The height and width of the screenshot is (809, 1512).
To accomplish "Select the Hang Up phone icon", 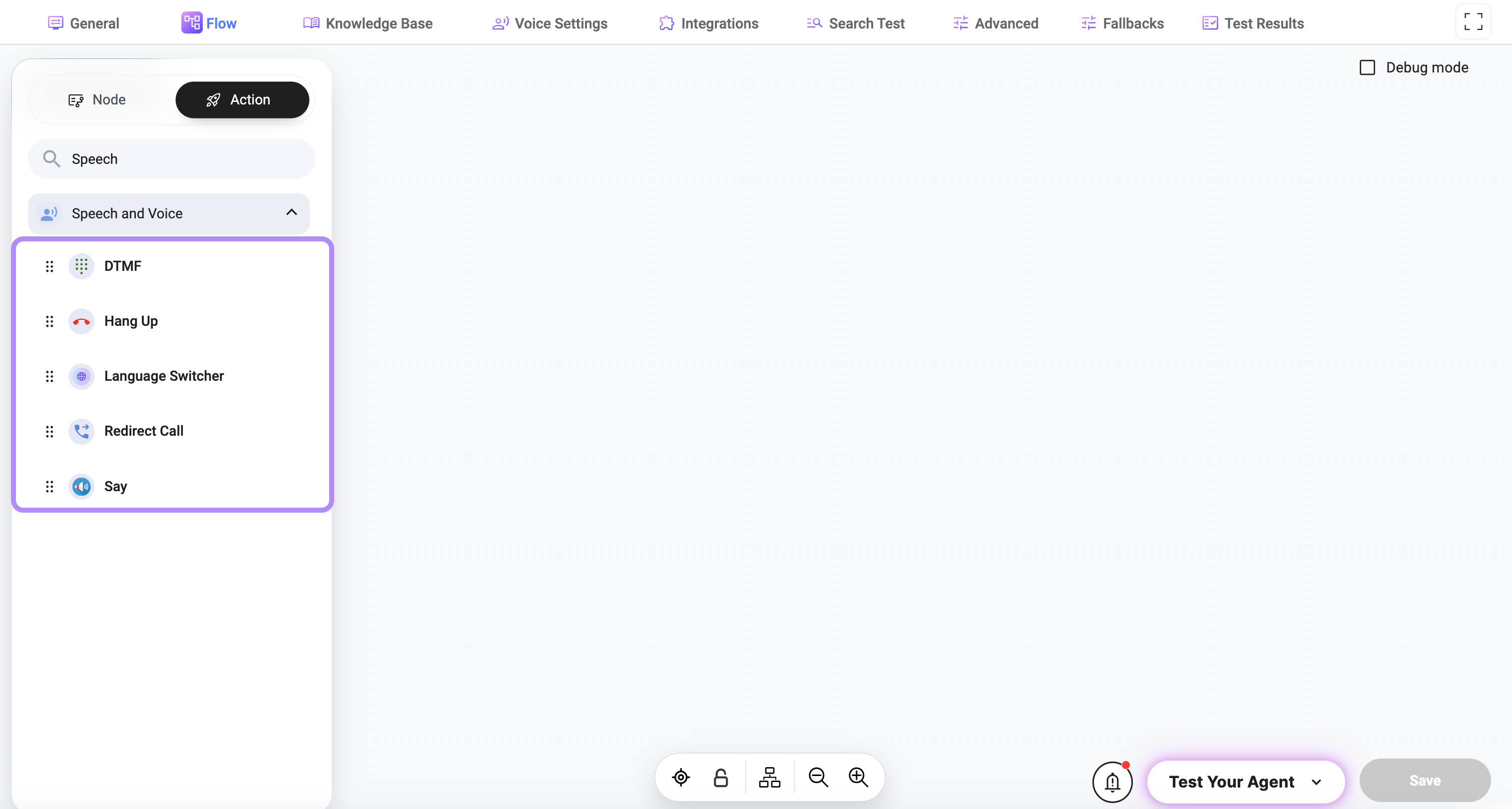I will click(x=81, y=322).
